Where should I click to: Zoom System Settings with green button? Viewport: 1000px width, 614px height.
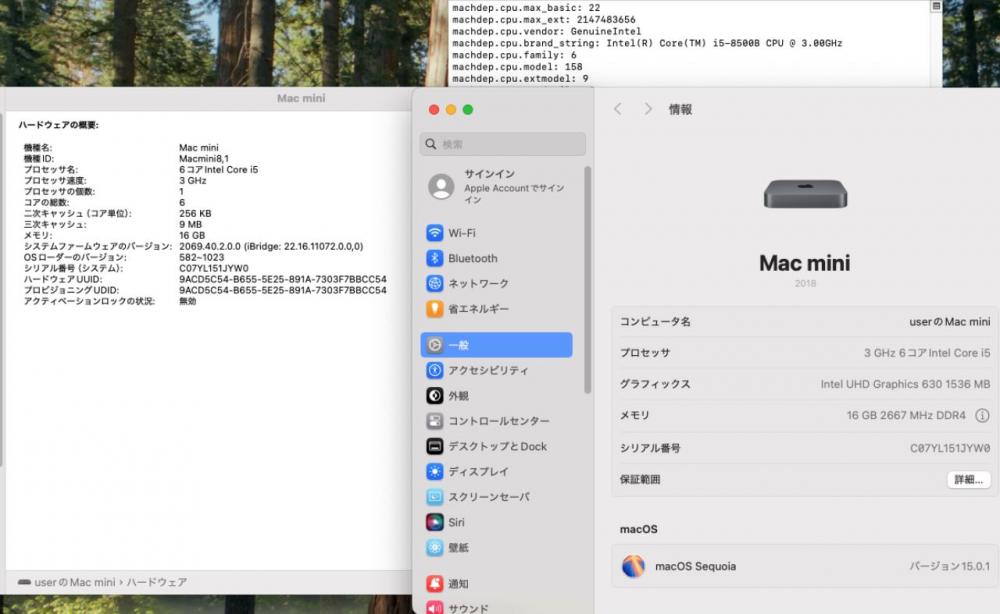coord(467,110)
